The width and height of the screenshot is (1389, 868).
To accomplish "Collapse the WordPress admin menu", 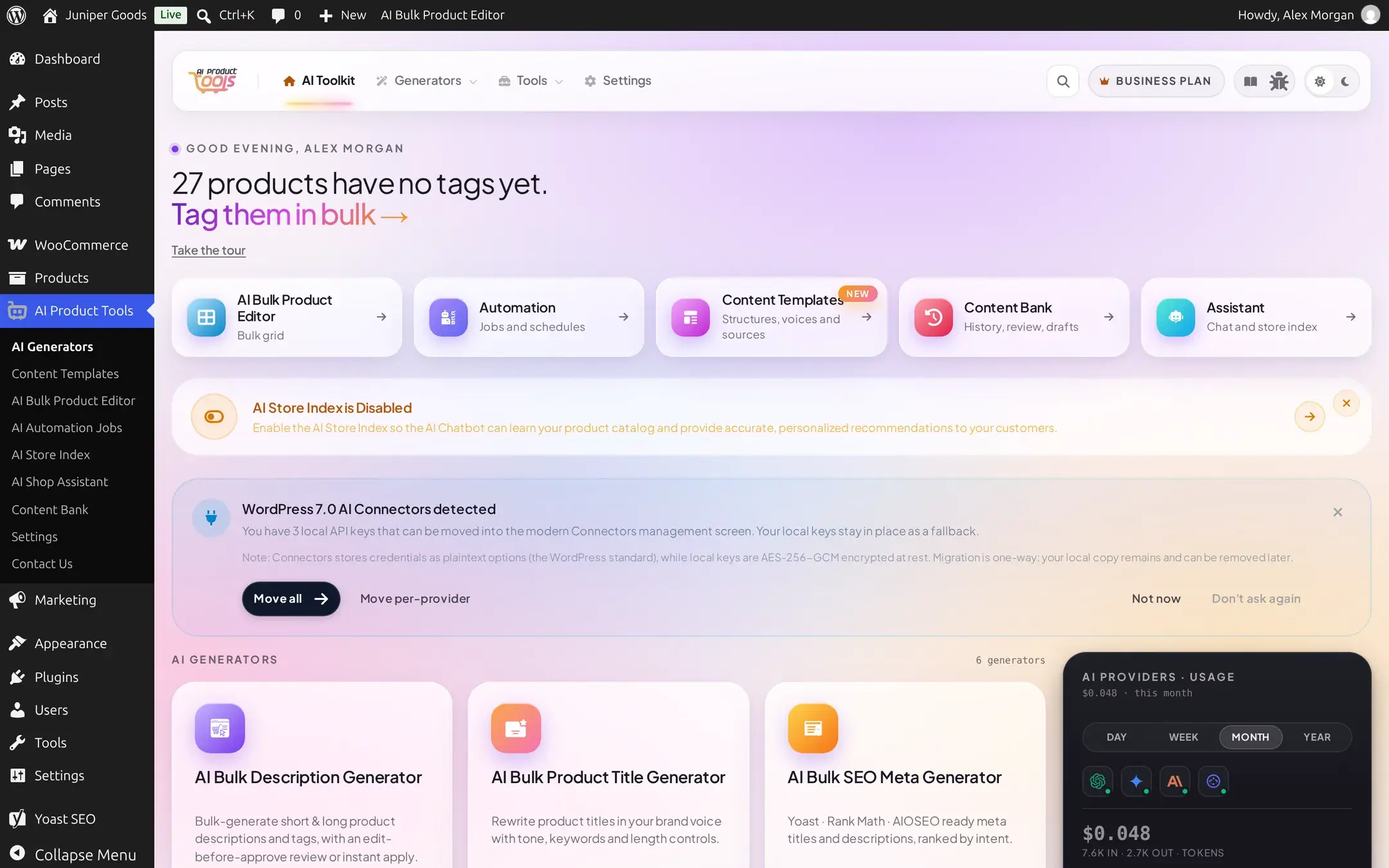I will coord(77,854).
